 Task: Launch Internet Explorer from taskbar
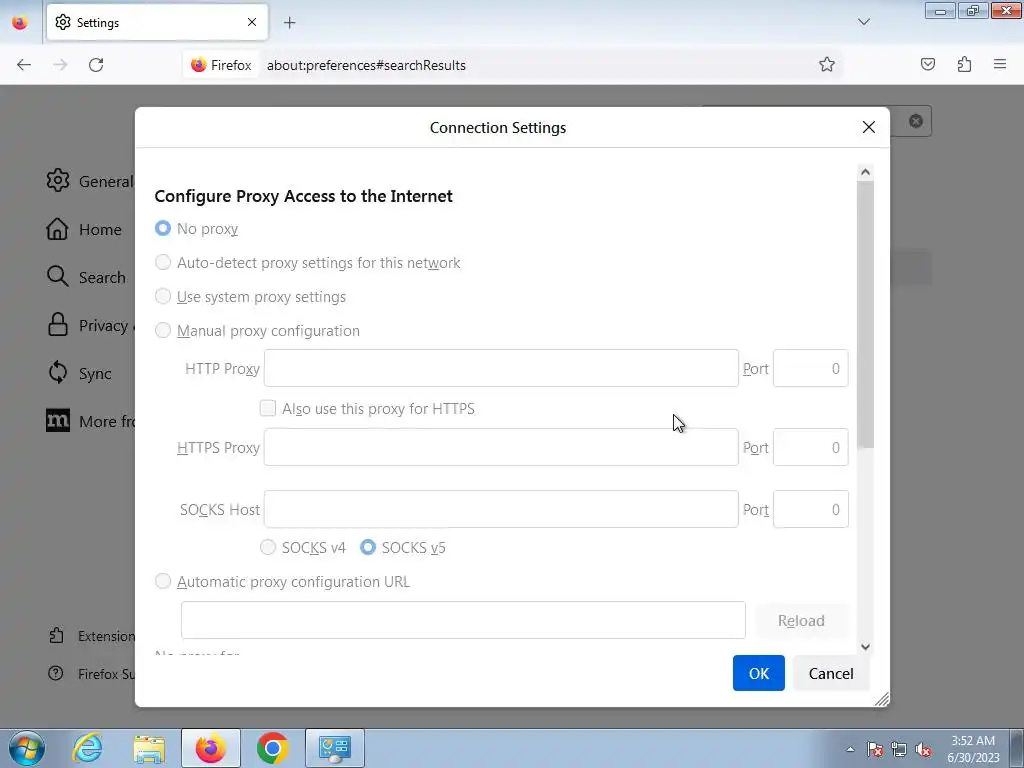click(x=88, y=748)
